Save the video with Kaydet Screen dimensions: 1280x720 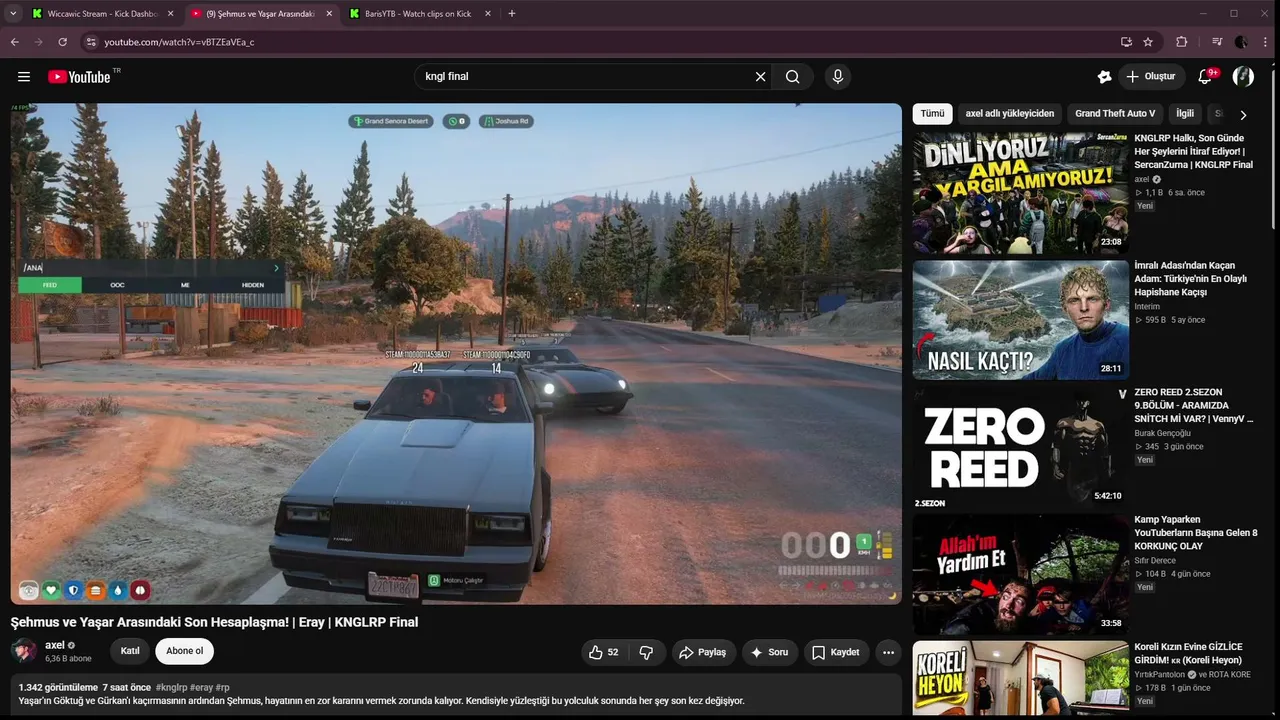tap(835, 652)
